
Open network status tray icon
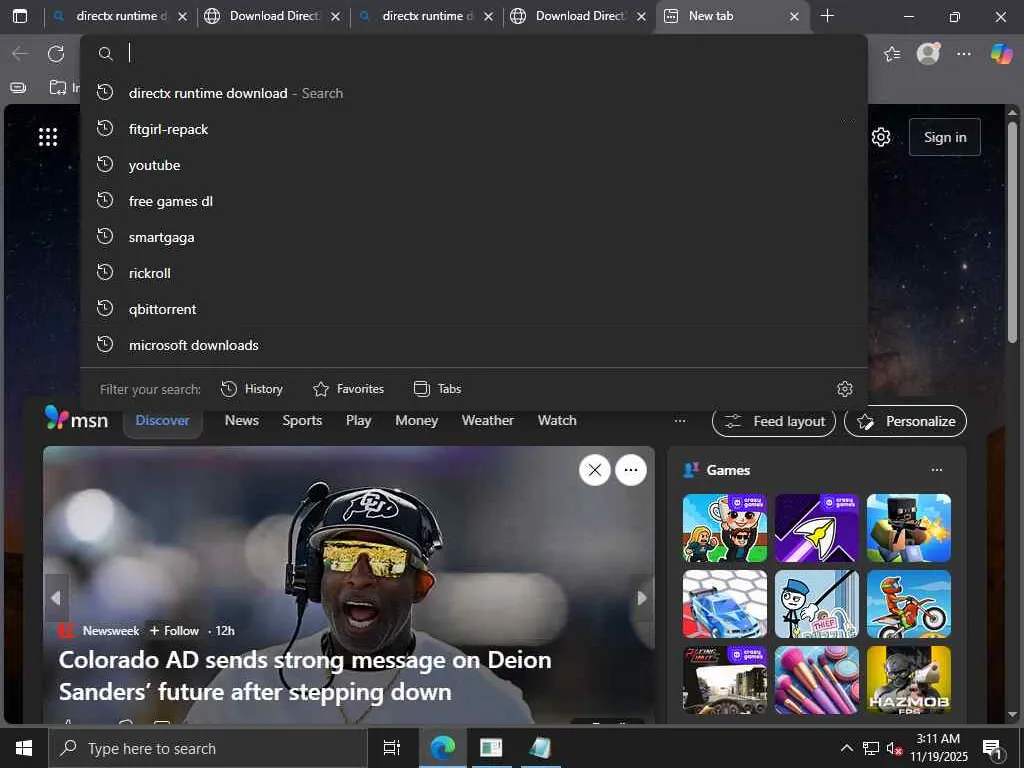click(871, 748)
